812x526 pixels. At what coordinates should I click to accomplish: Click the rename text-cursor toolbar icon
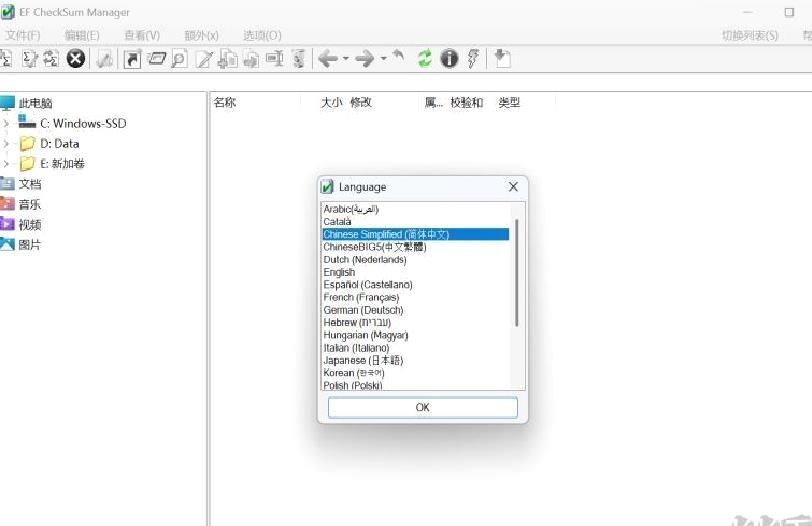[274, 59]
